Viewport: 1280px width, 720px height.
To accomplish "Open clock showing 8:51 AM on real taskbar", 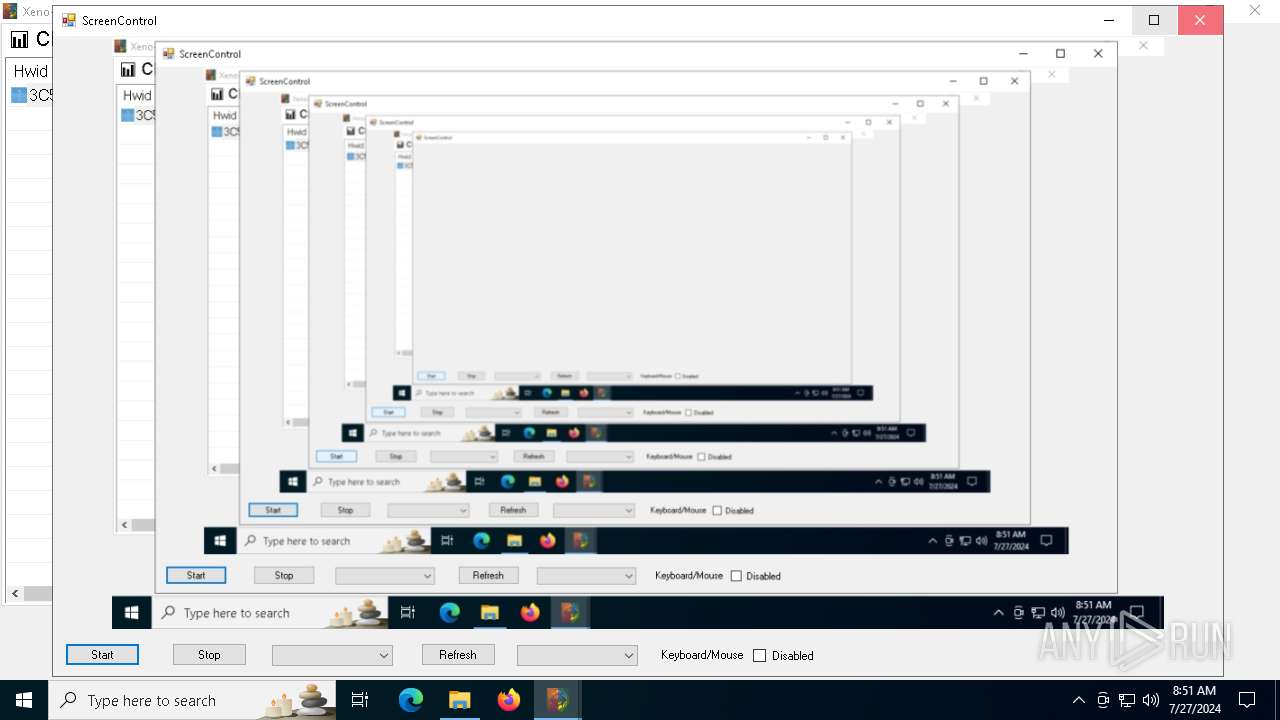I will pyautogui.click(x=1194, y=700).
